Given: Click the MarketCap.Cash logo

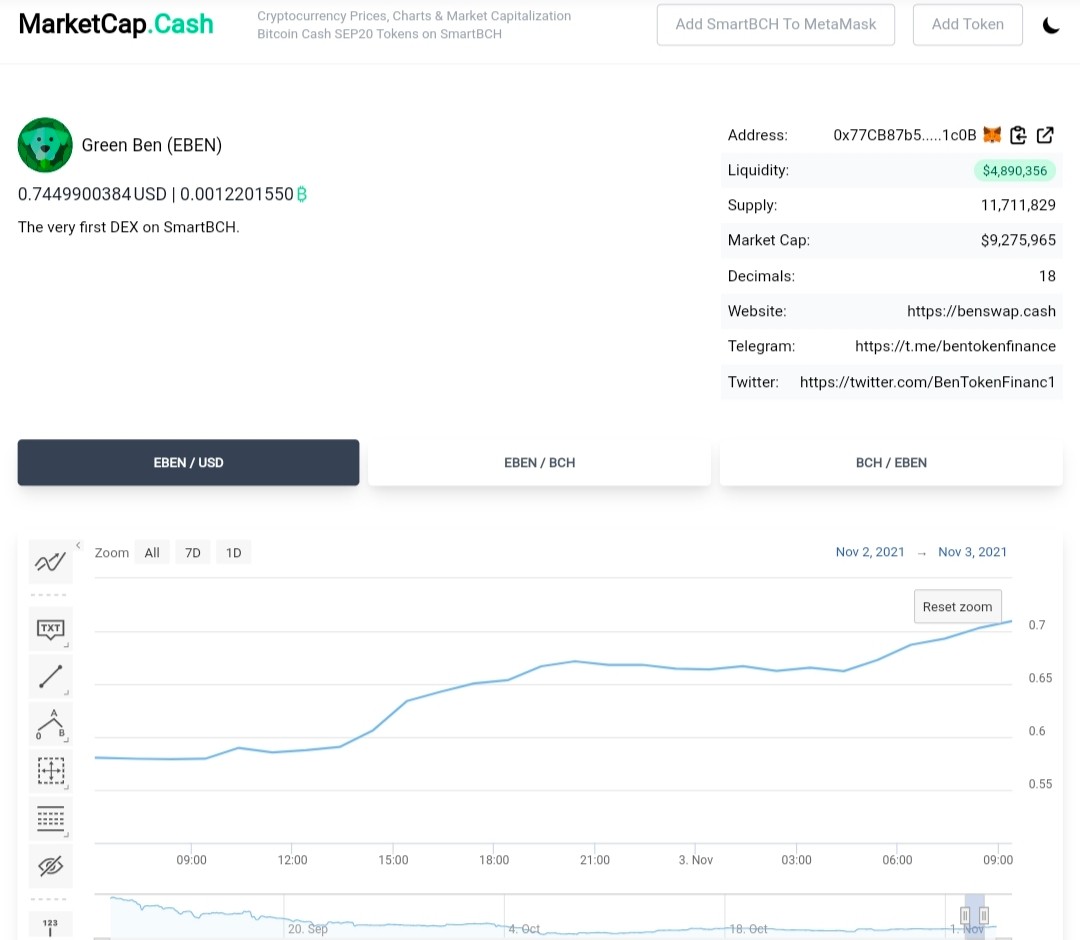Looking at the screenshot, I should coord(116,24).
